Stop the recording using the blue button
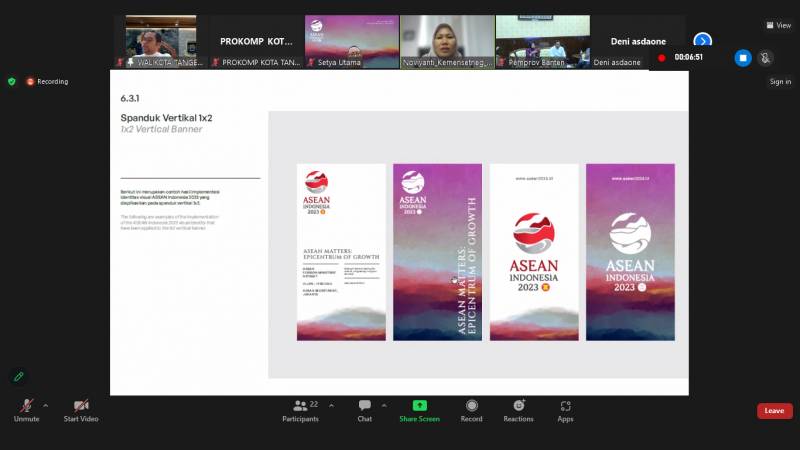This screenshot has width=800, height=450. click(743, 58)
